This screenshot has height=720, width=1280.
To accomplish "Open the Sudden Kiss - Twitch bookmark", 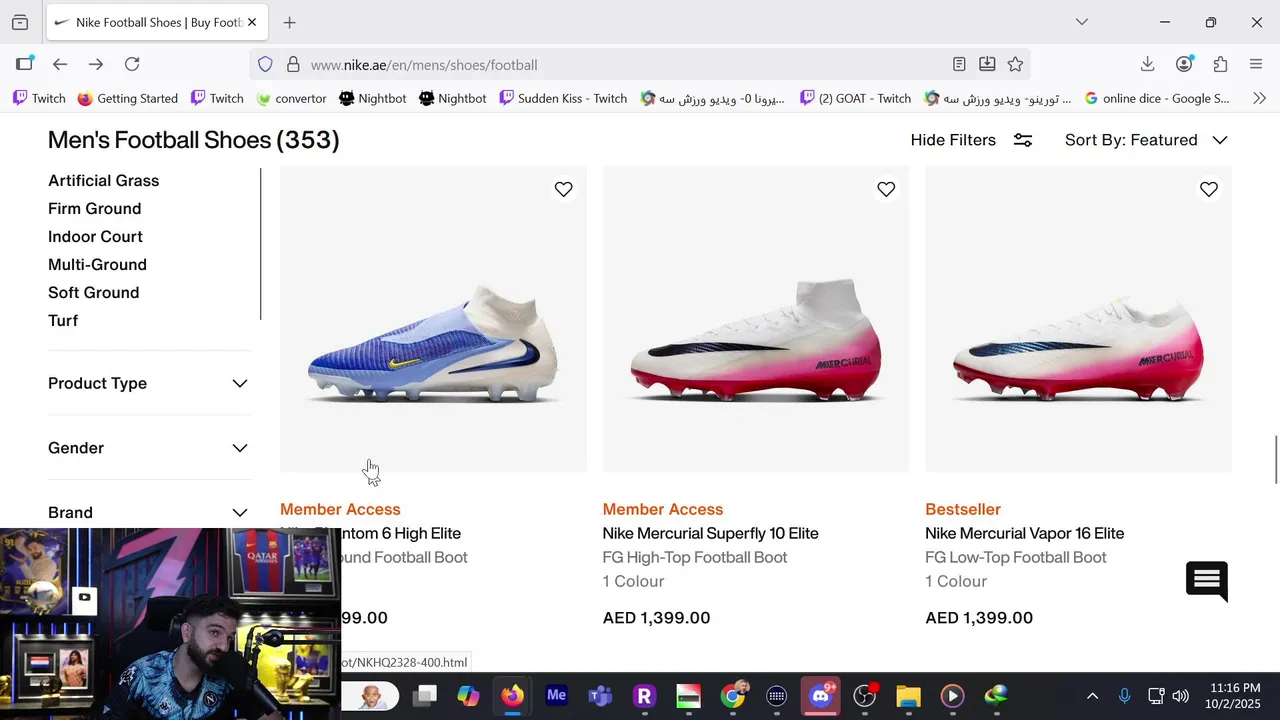I will [563, 98].
